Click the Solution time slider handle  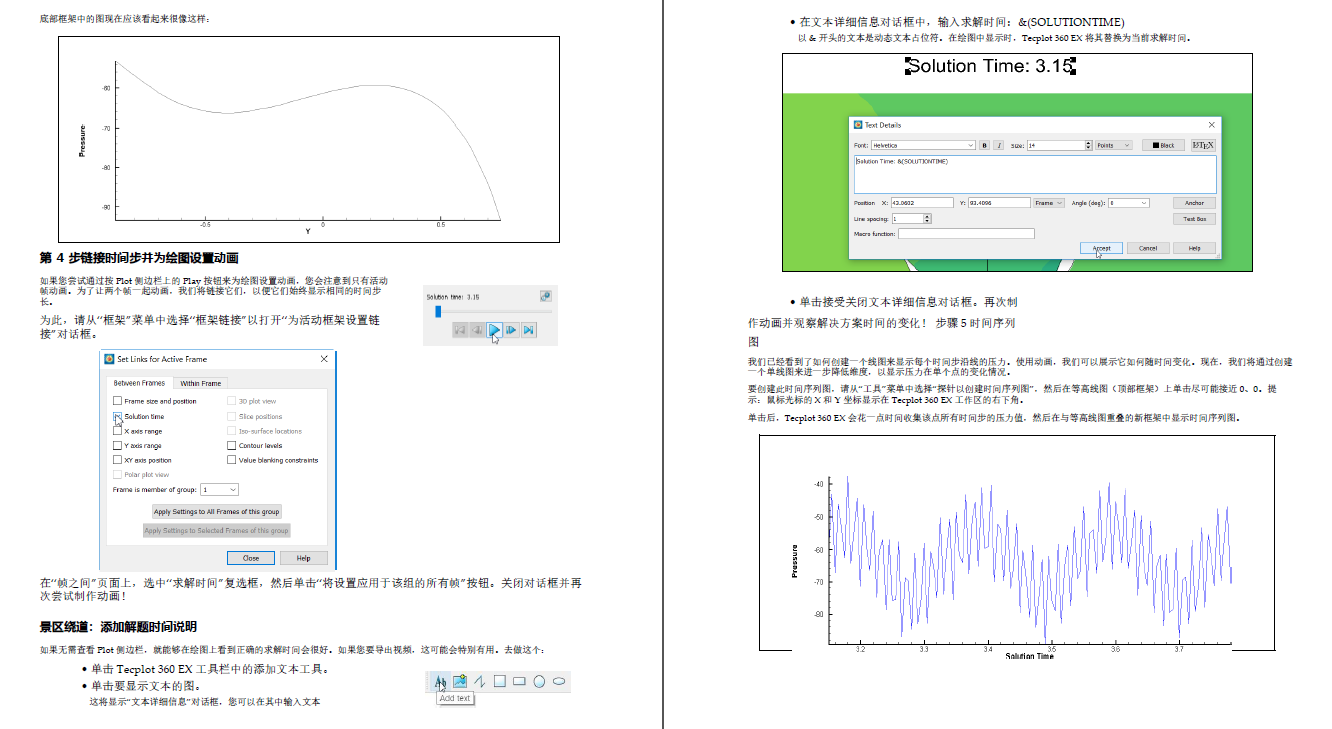pyautogui.click(x=438, y=312)
